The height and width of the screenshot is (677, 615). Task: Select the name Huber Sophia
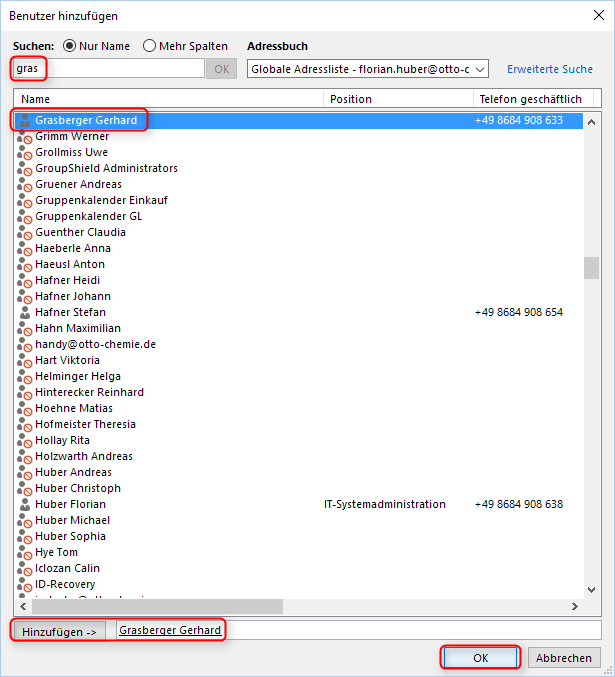point(70,536)
